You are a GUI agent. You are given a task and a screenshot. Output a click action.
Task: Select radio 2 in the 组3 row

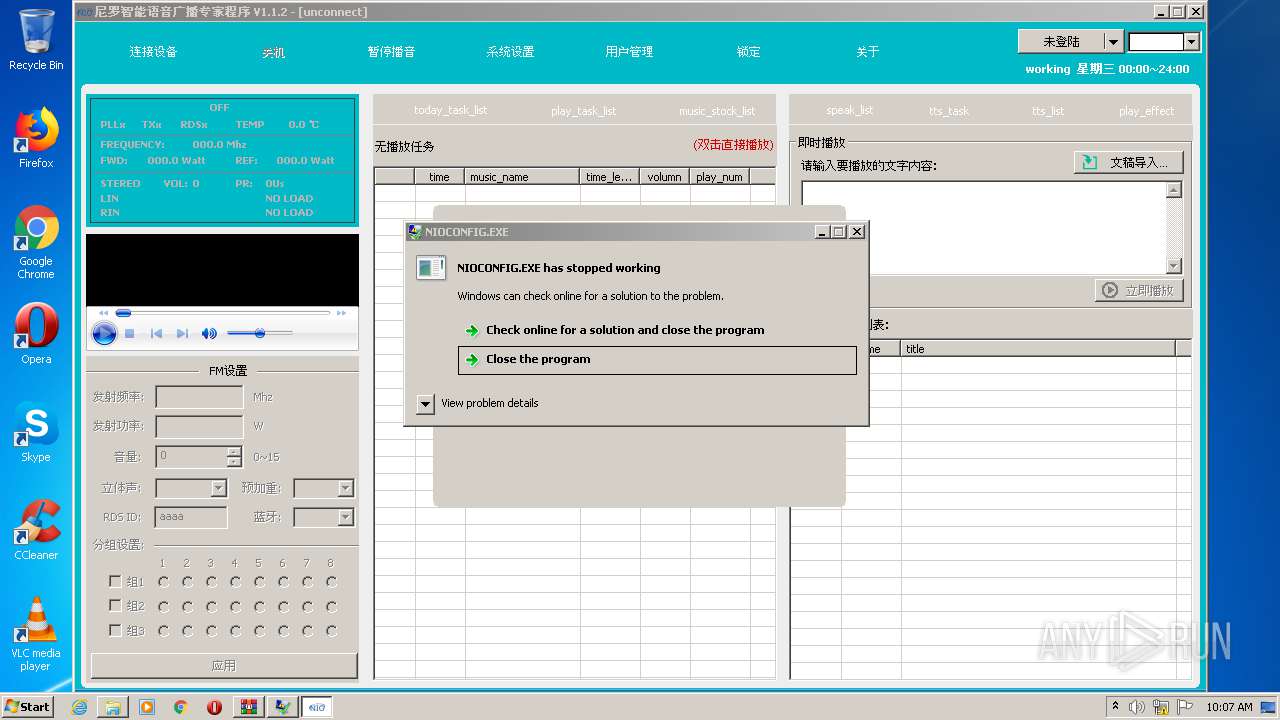click(187, 631)
